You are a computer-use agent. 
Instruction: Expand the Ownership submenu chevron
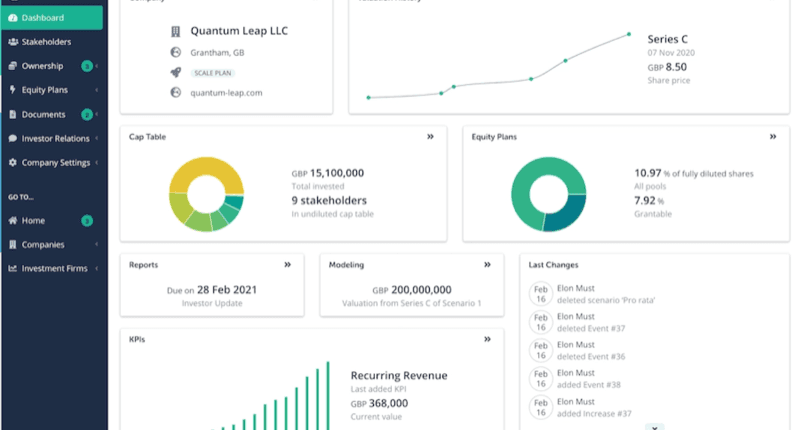97,66
